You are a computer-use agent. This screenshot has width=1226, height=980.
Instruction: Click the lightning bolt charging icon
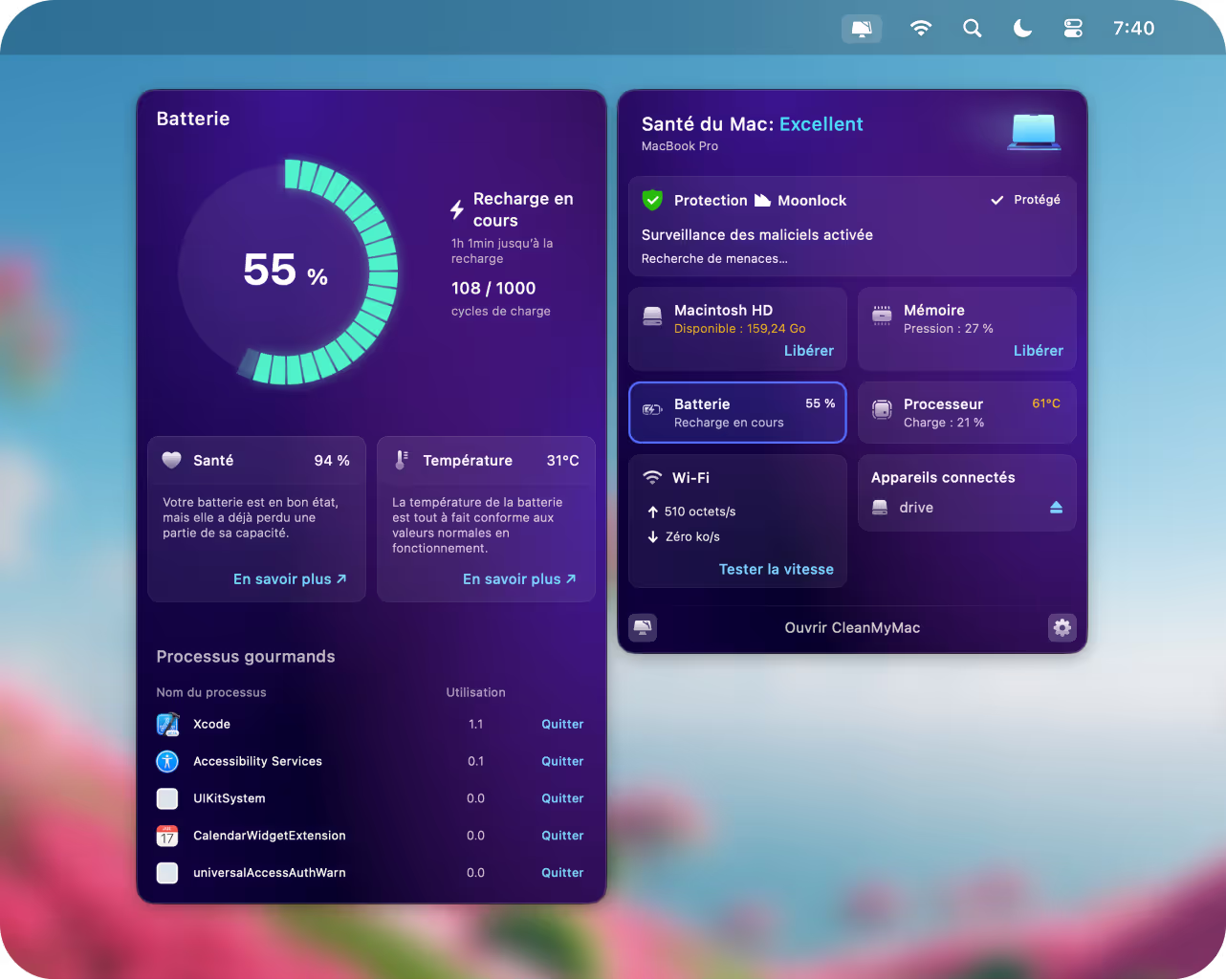pos(457,208)
